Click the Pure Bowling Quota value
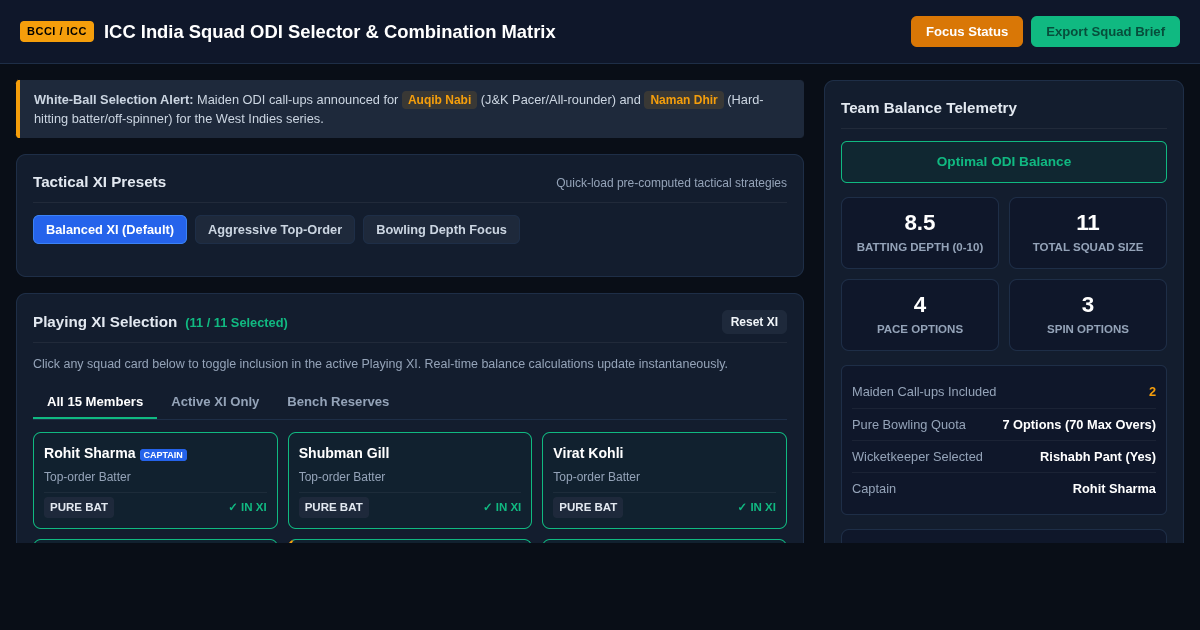This screenshot has height=630, width=1200. (x=1079, y=424)
